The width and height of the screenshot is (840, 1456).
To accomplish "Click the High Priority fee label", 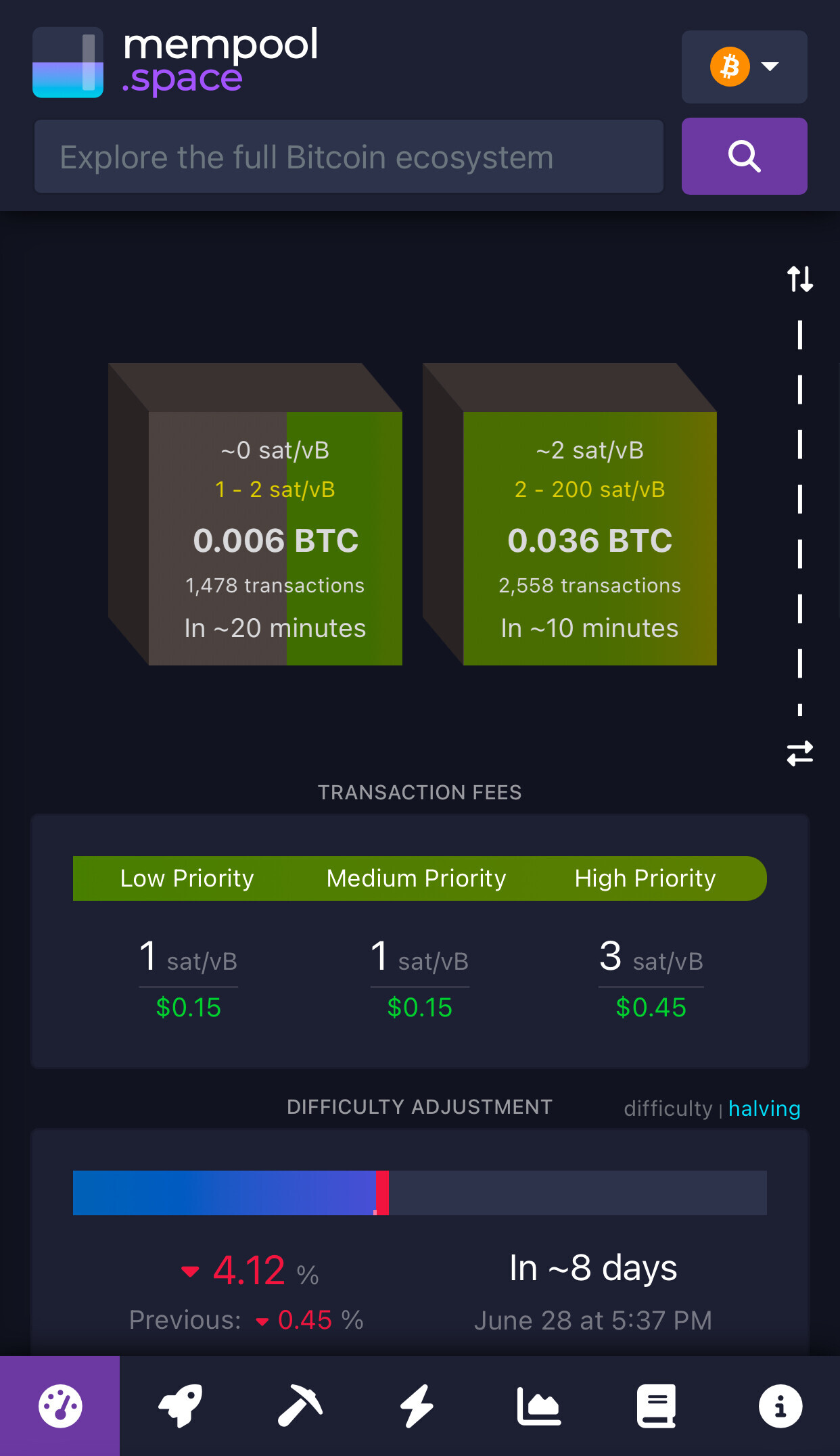I will 645,878.
